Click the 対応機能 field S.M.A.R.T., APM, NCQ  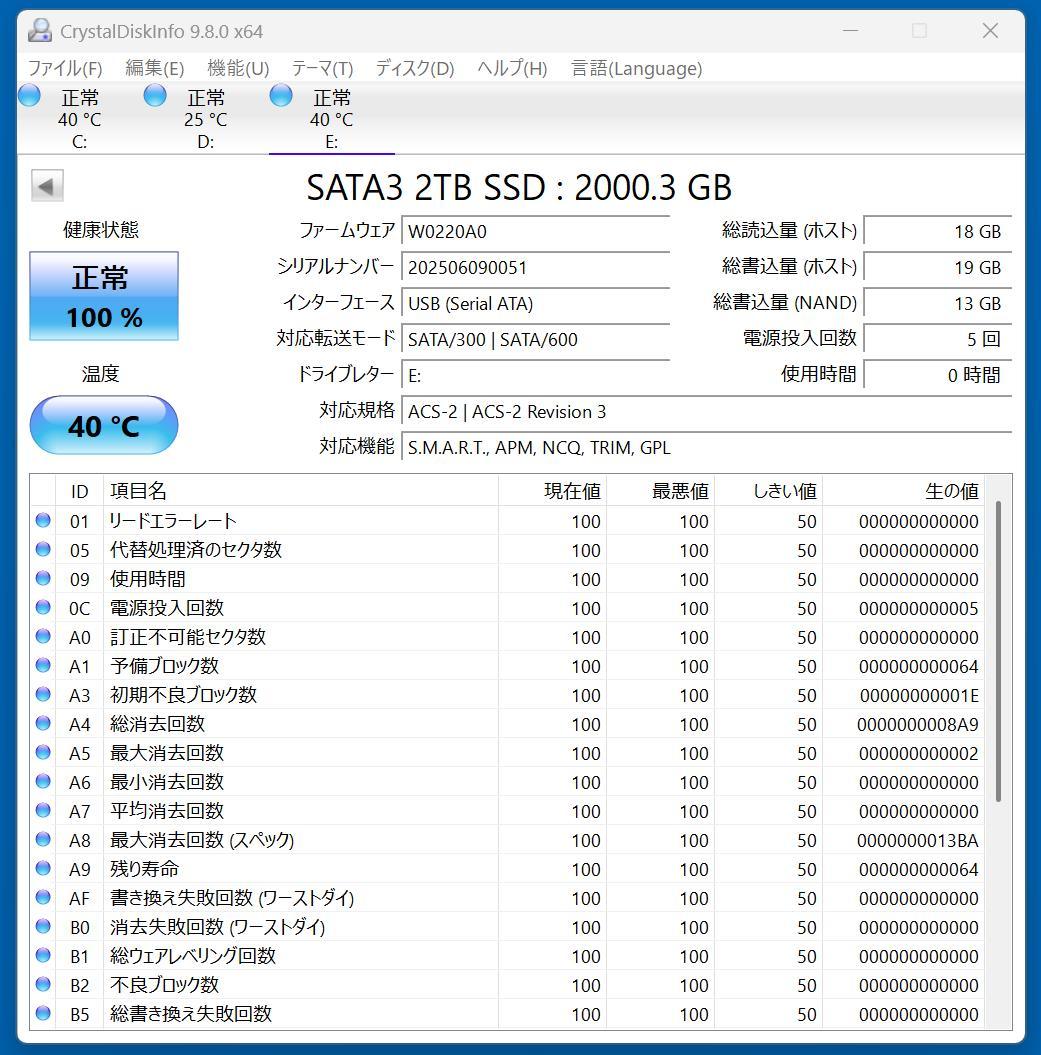pos(707,447)
